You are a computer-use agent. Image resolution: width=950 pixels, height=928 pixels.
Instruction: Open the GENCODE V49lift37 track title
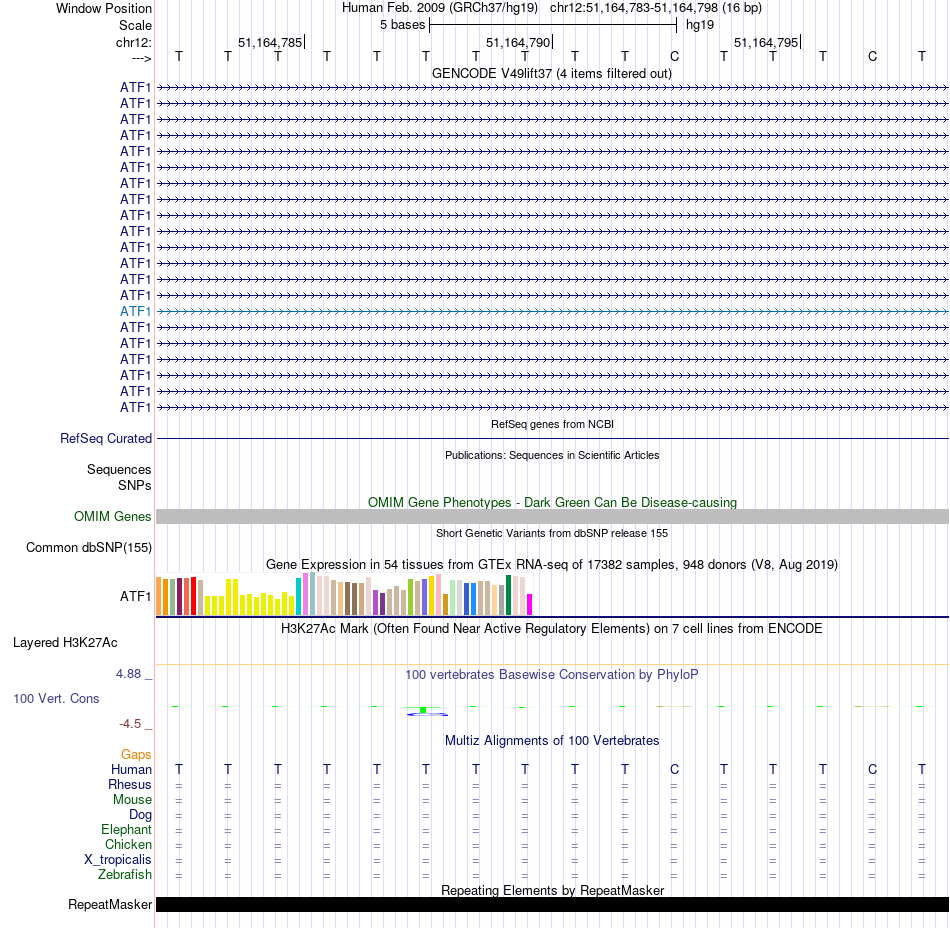coord(551,74)
